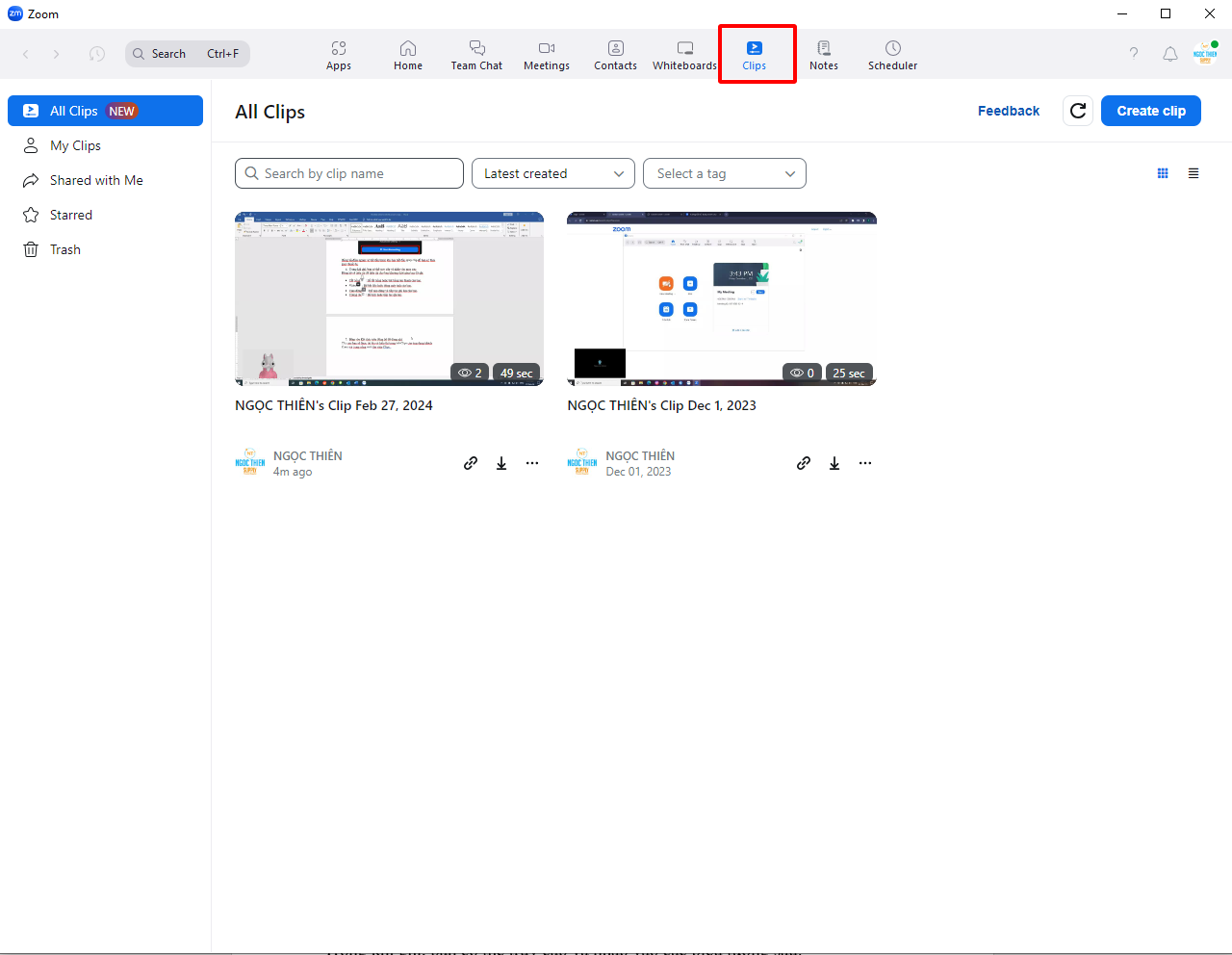Click the Feedback link
1232x955 pixels.
point(1008,111)
